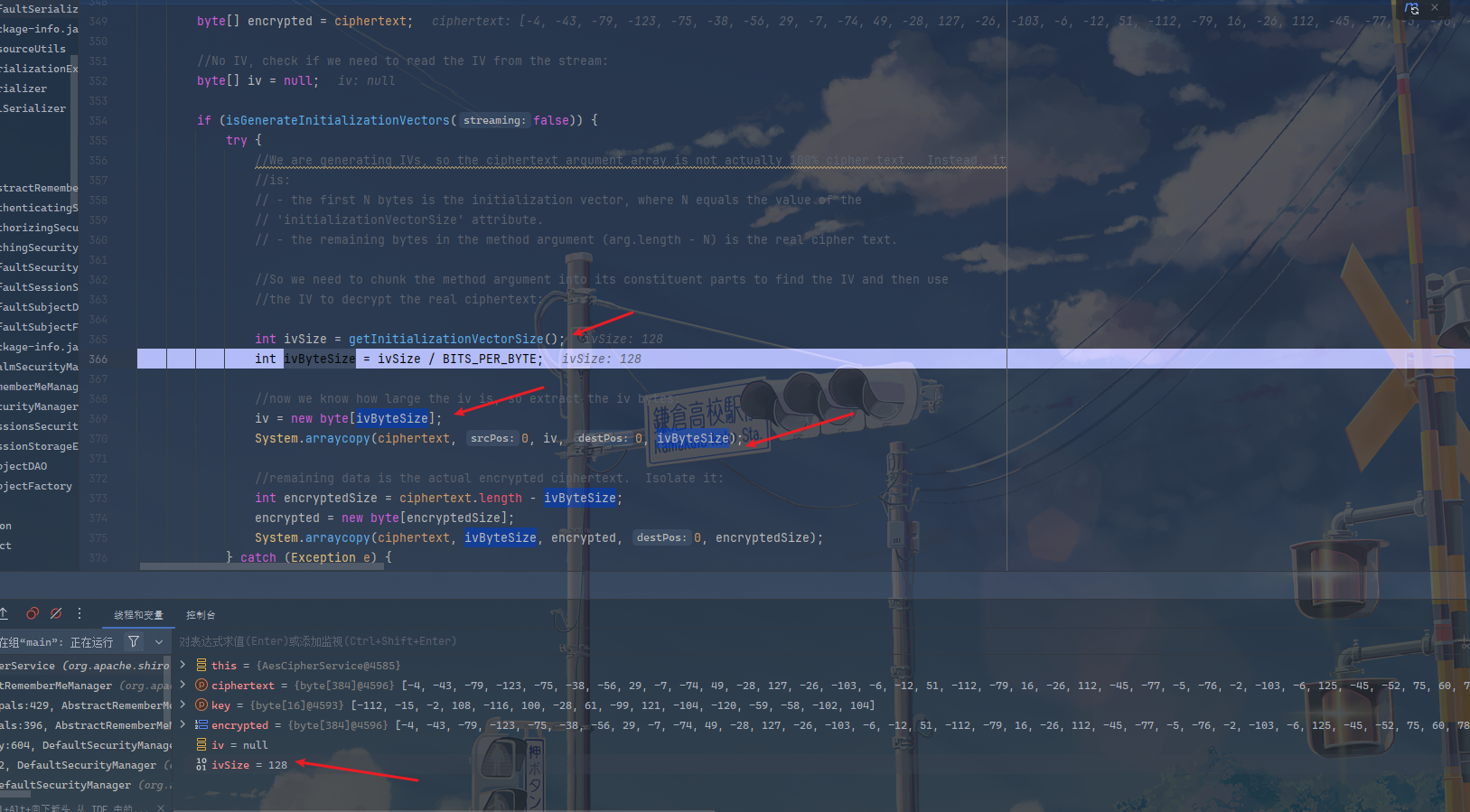The image size is (1470, 812).
Task: Open 'sourceUtils' in project tree
Action: (x=33, y=49)
